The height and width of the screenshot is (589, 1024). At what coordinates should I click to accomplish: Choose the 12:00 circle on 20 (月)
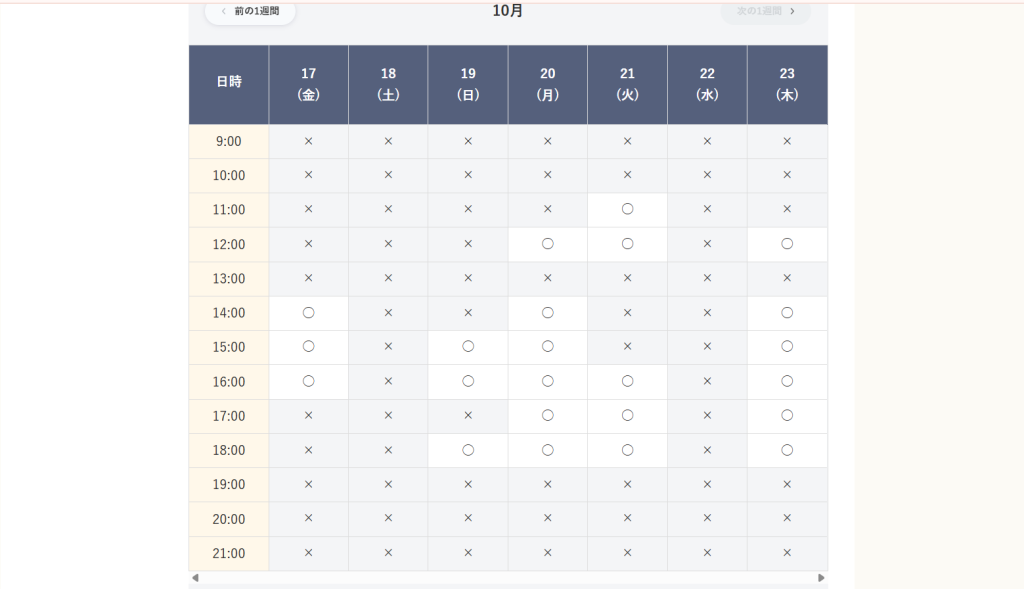click(x=547, y=244)
